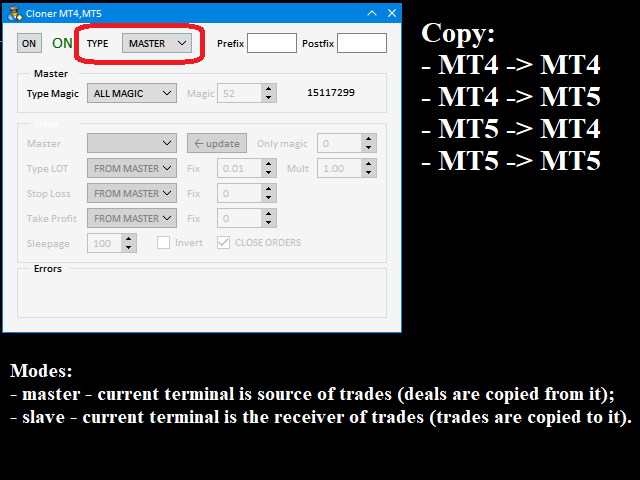640x480 pixels.
Task: Click into the Prefix input field
Action: pos(272,43)
